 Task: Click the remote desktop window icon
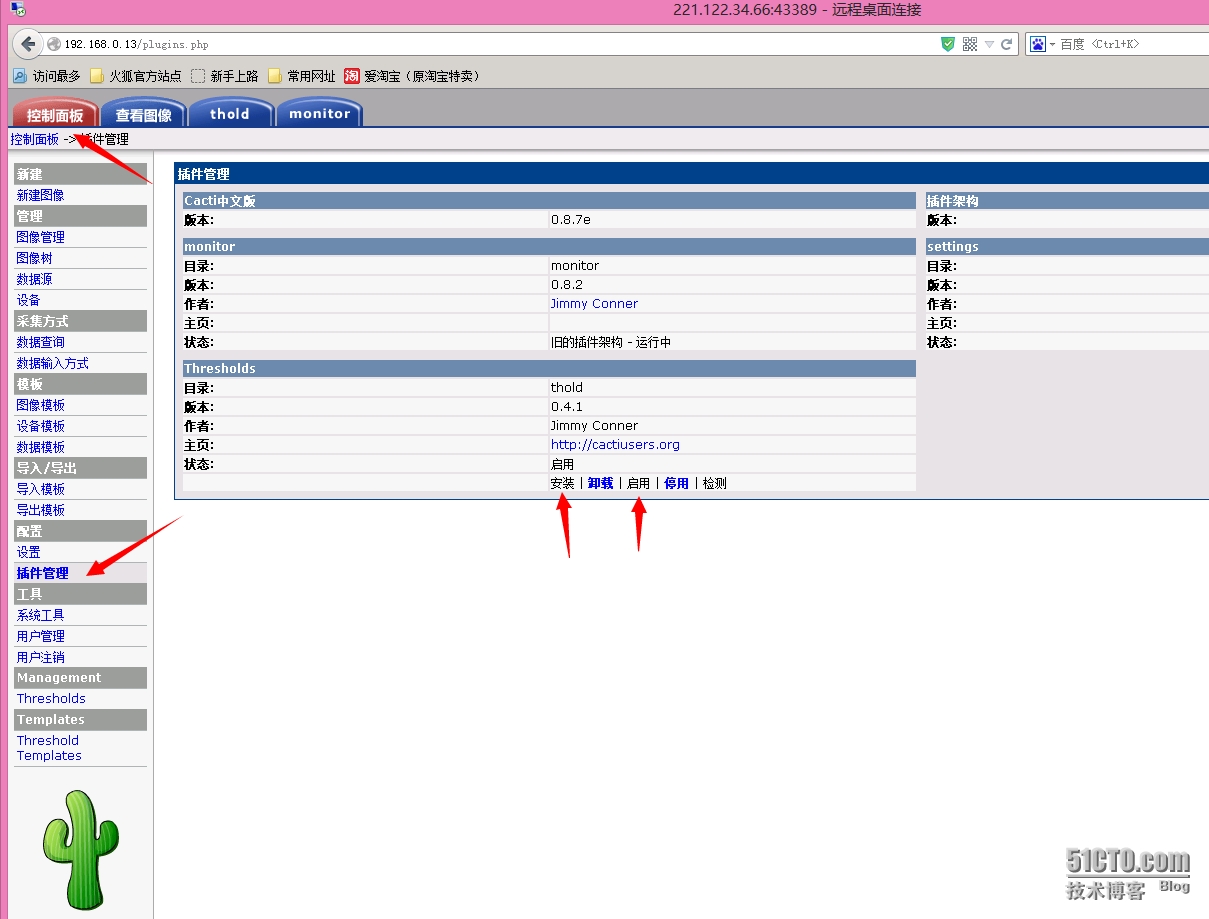[x=17, y=9]
